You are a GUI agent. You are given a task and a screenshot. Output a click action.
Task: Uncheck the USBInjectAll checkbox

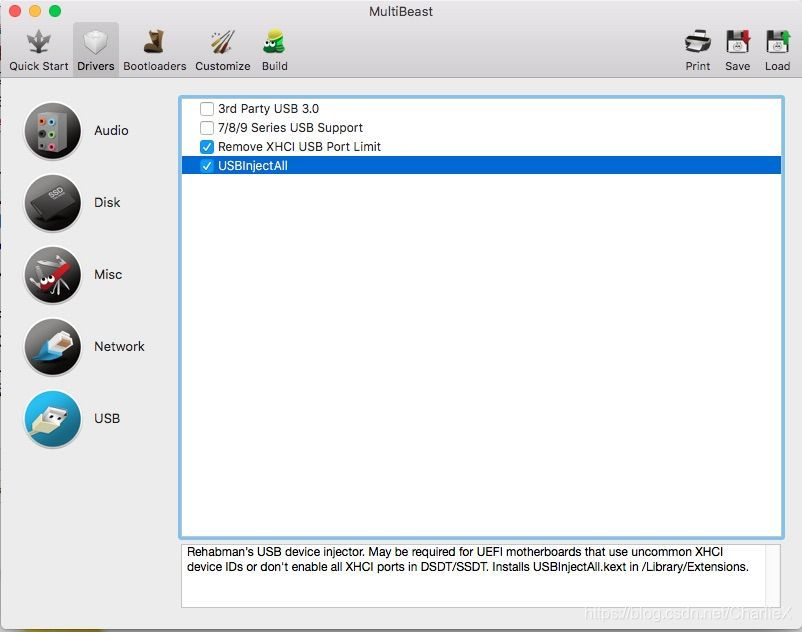point(207,166)
